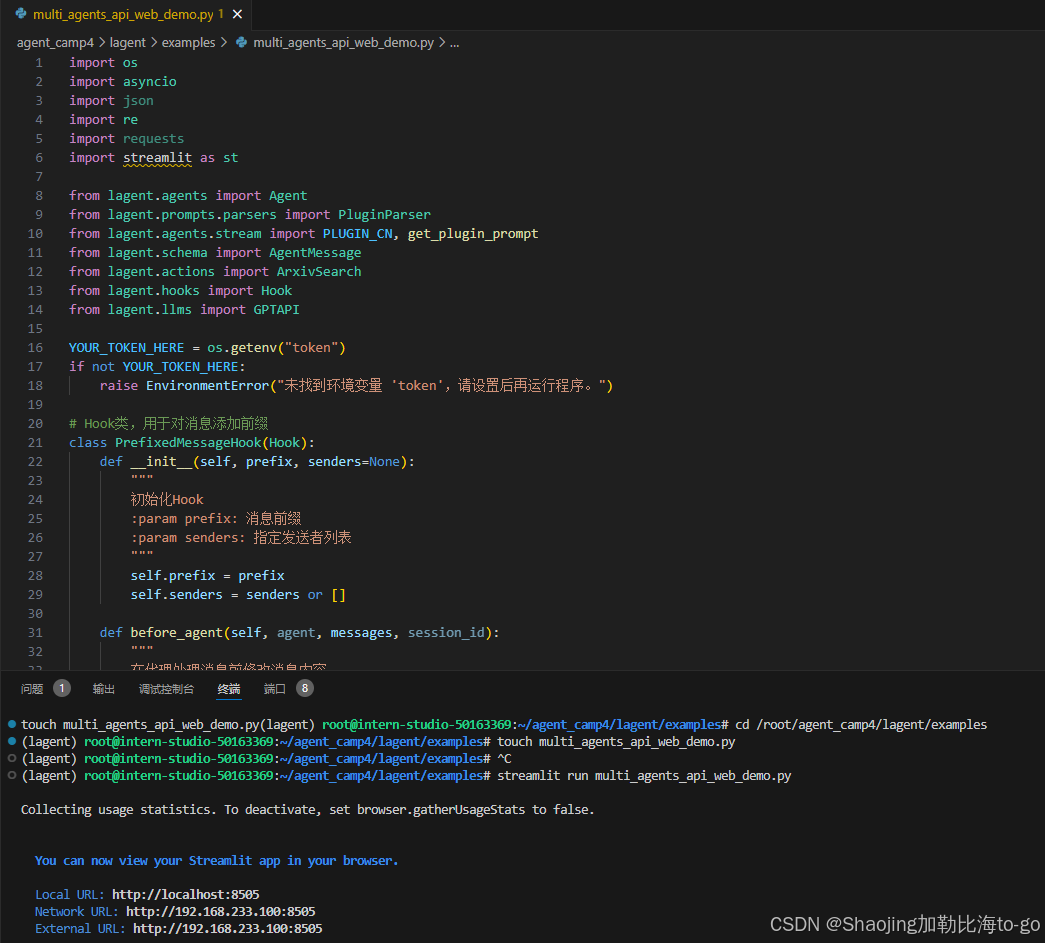The width and height of the screenshot is (1045, 943).
Task: Expand breadcrumb chevron after examples
Action: 224,43
